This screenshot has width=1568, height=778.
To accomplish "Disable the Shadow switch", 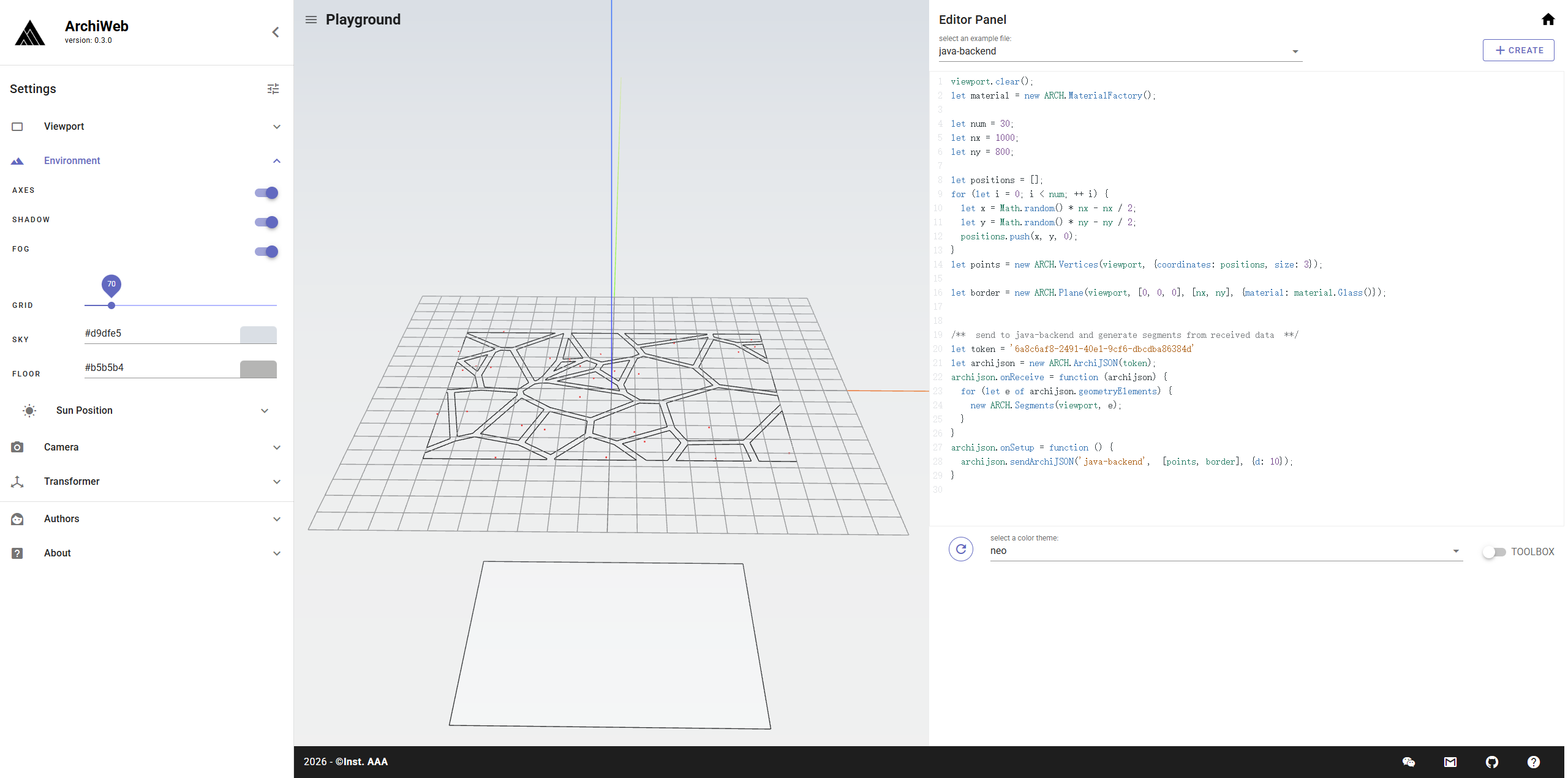I will pyautogui.click(x=266, y=222).
